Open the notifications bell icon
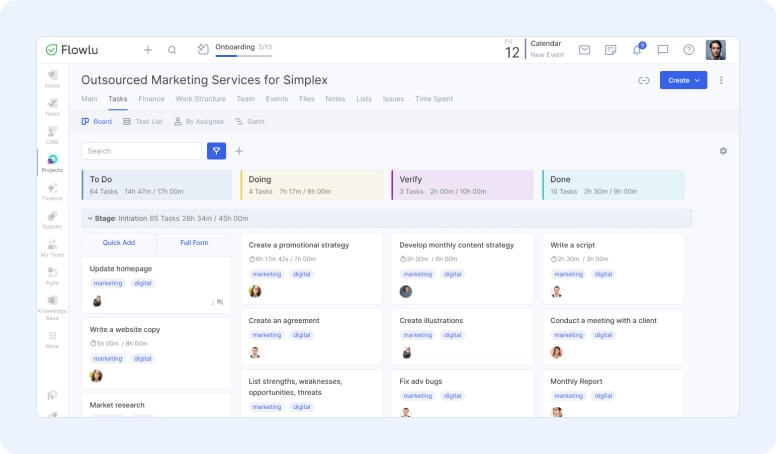 pyautogui.click(x=637, y=50)
